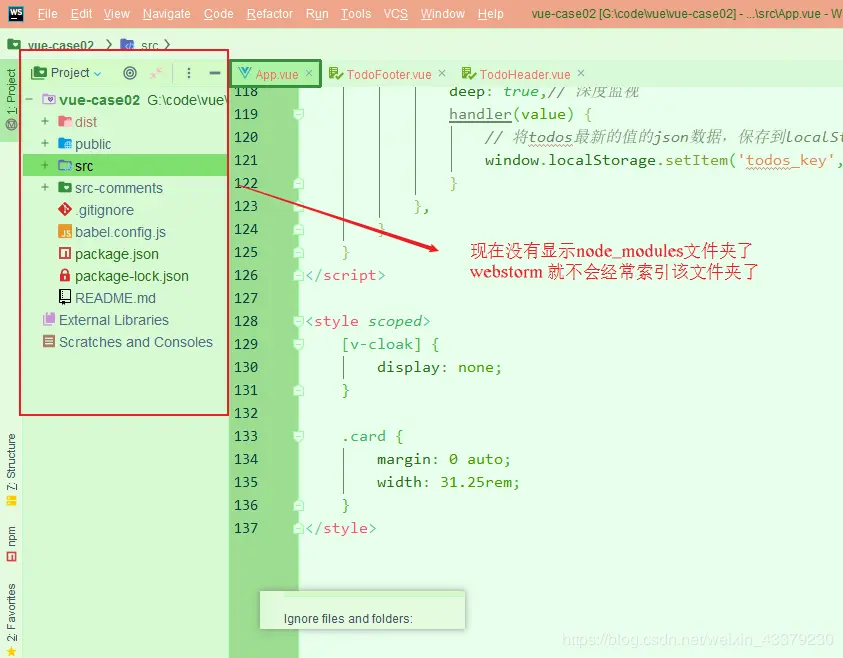Screen dimensions: 843x658
Task: Open the VCS menu
Action: click(396, 13)
